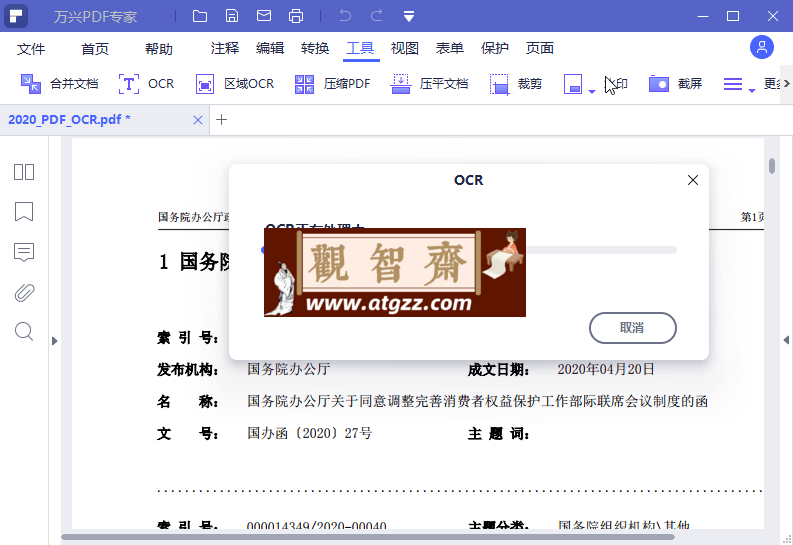Choose the 区域OCR area tool
Image resolution: width=793 pixels, height=545 pixels.
[x=235, y=83]
